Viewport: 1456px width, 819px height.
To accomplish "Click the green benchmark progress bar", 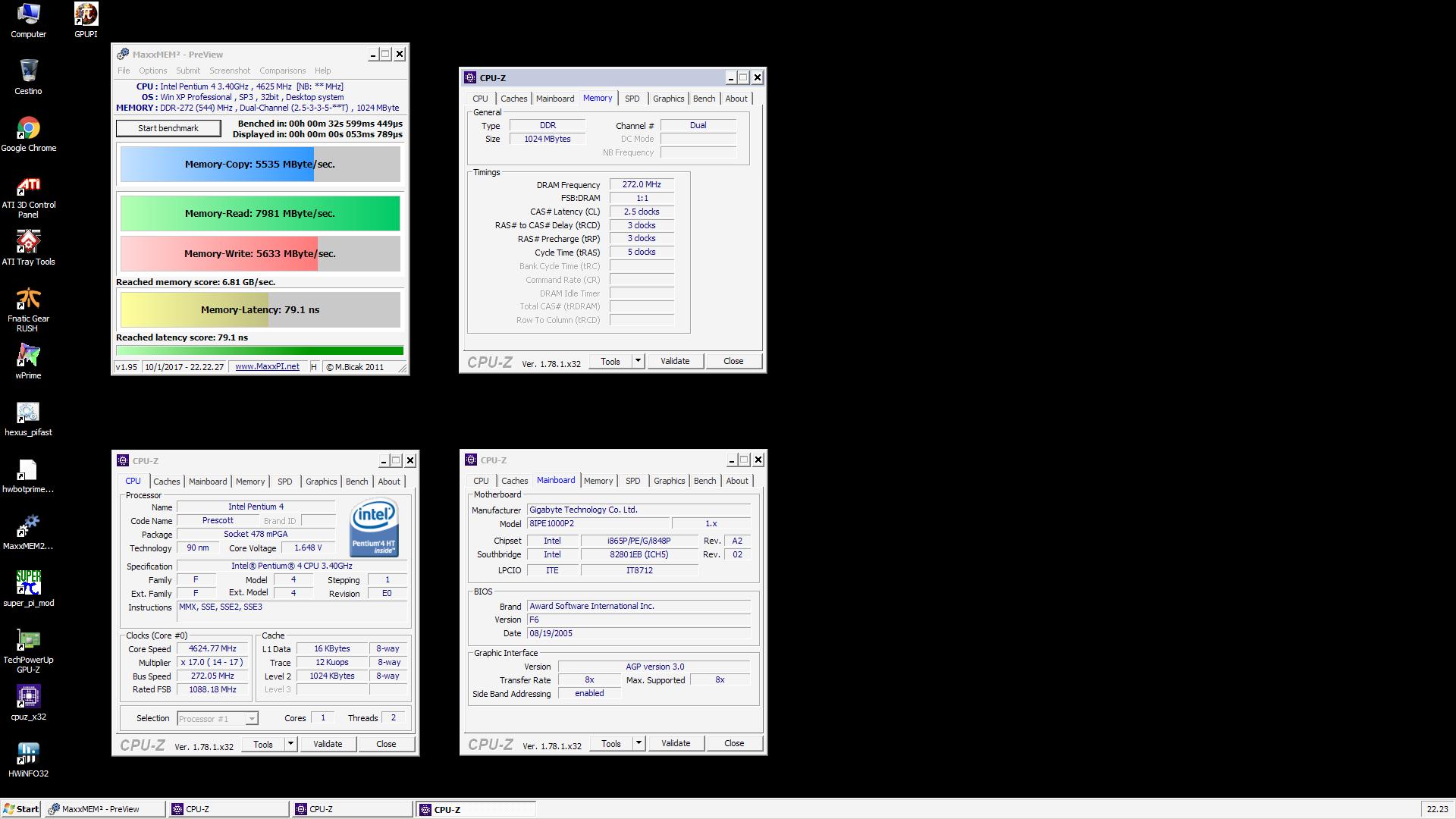I will [260, 350].
